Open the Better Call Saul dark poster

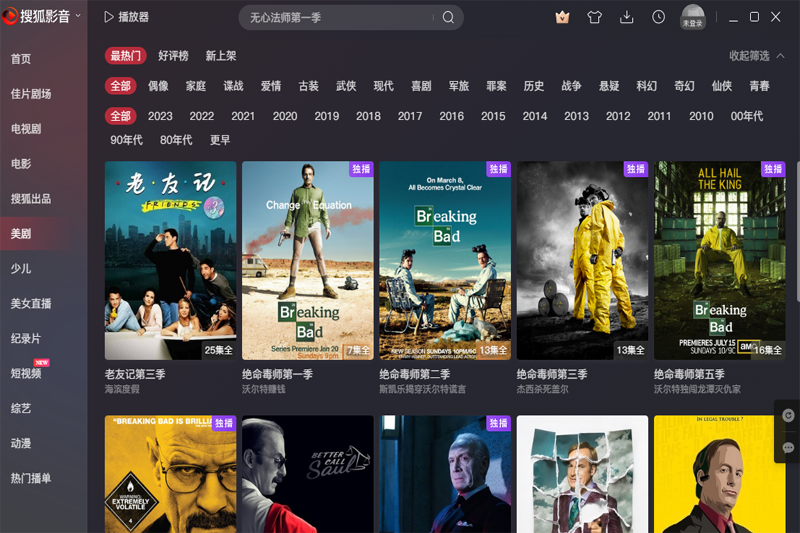pos(308,474)
